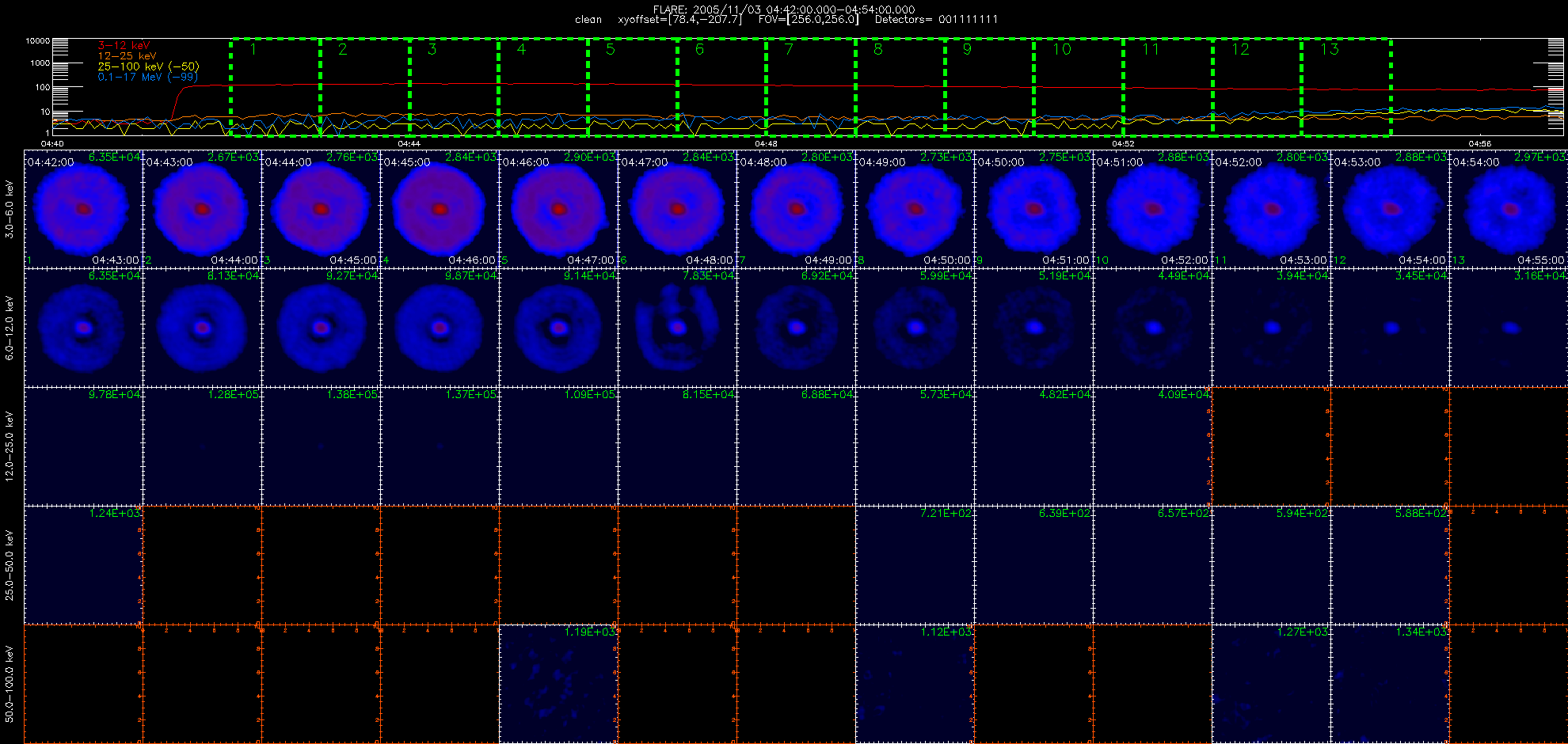The image size is (1568, 744).
Task: Click the '1.09E+05' value label
Action: pos(590,394)
